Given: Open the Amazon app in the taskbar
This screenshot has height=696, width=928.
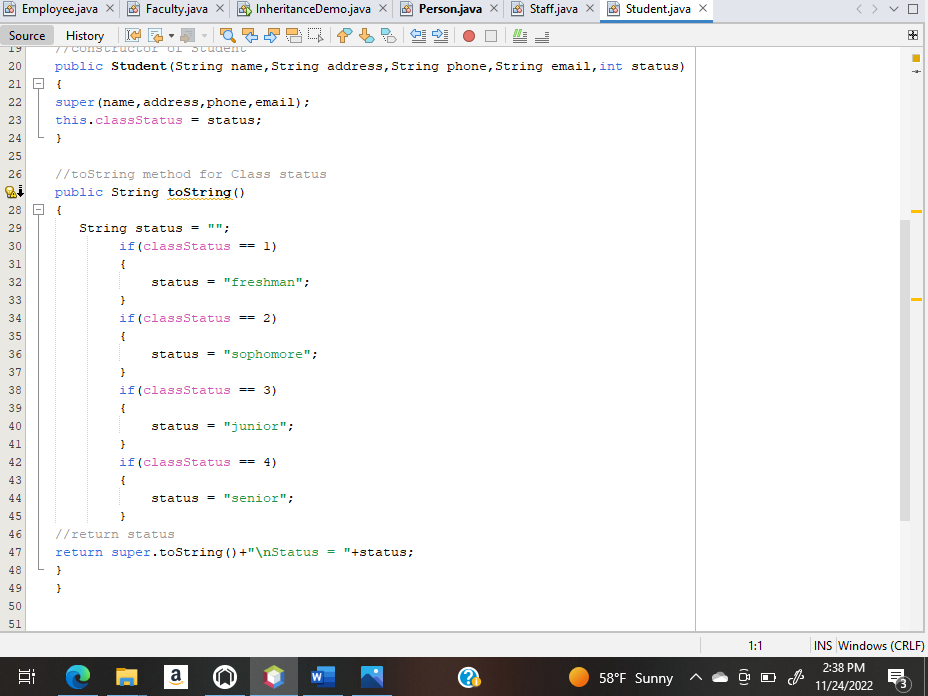Looking at the screenshot, I should (176, 676).
